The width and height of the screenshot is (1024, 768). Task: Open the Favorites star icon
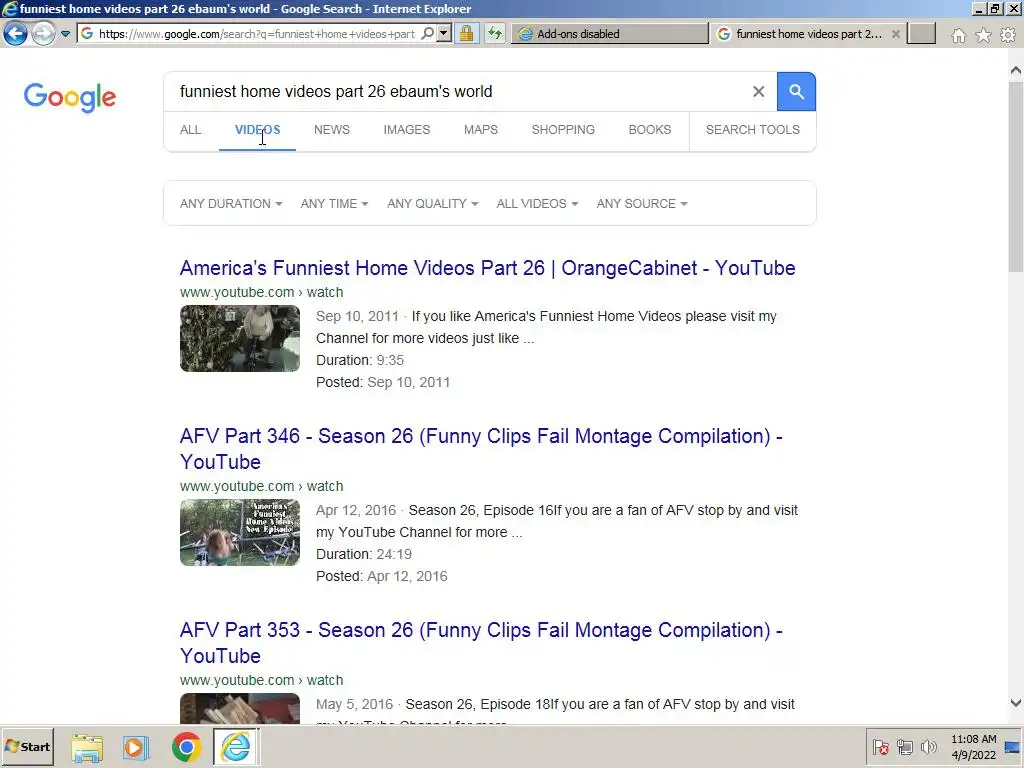[x=983, y=35]
